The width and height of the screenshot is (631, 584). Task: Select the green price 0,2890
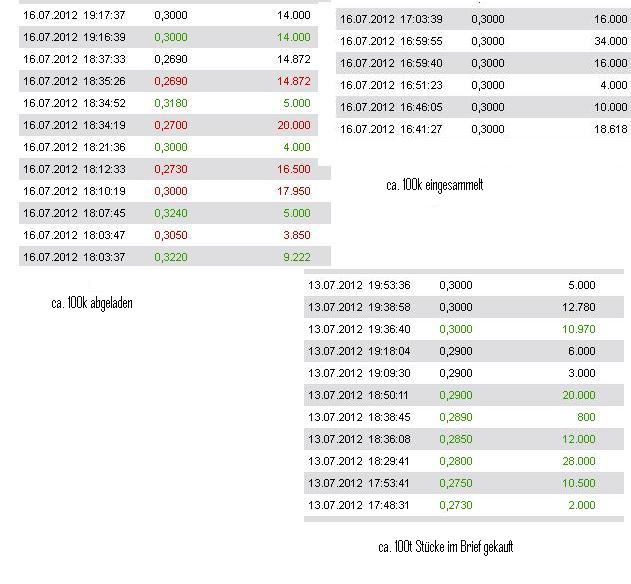point(456,417)
